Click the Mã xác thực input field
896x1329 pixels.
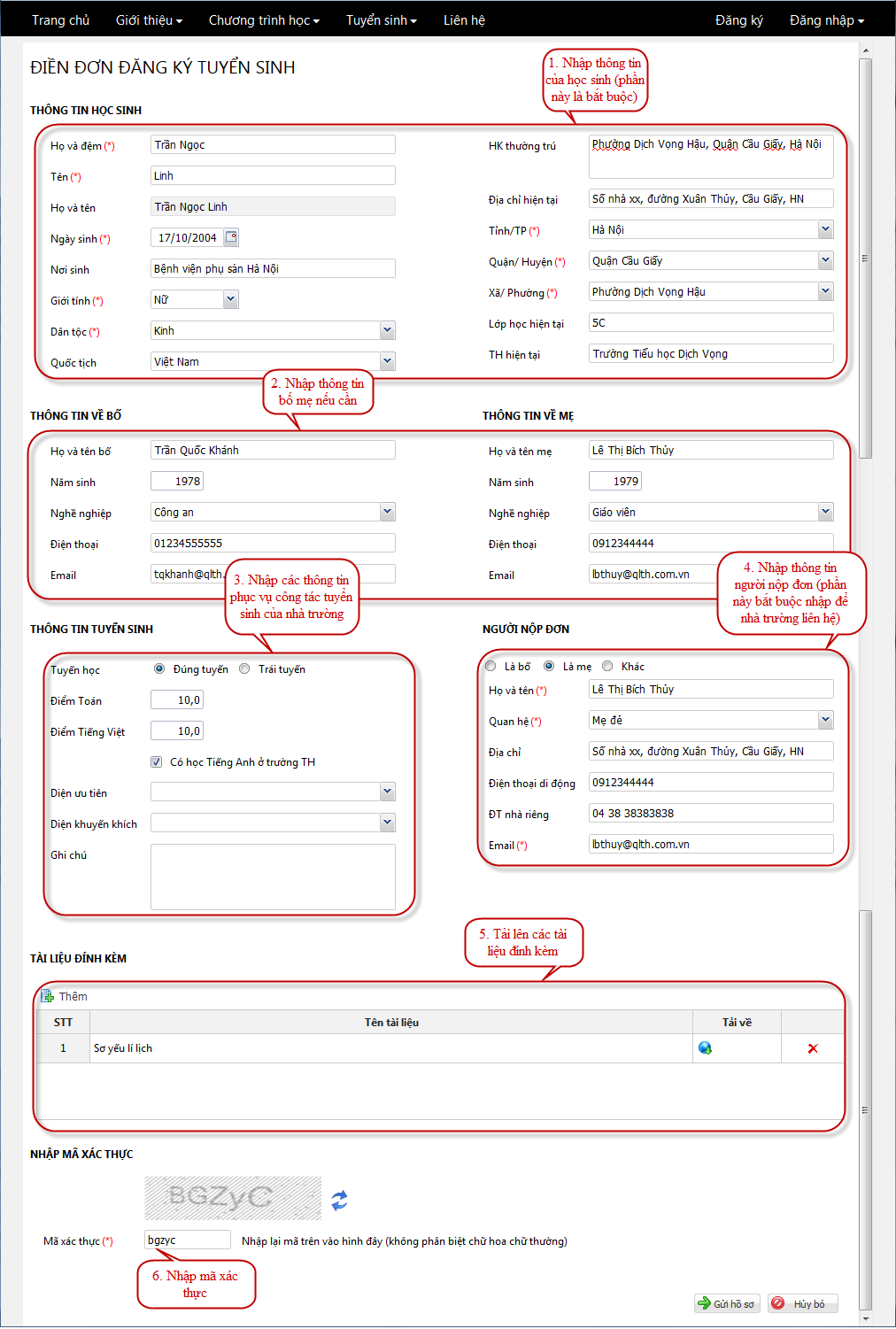click(x=188, y=1240)
